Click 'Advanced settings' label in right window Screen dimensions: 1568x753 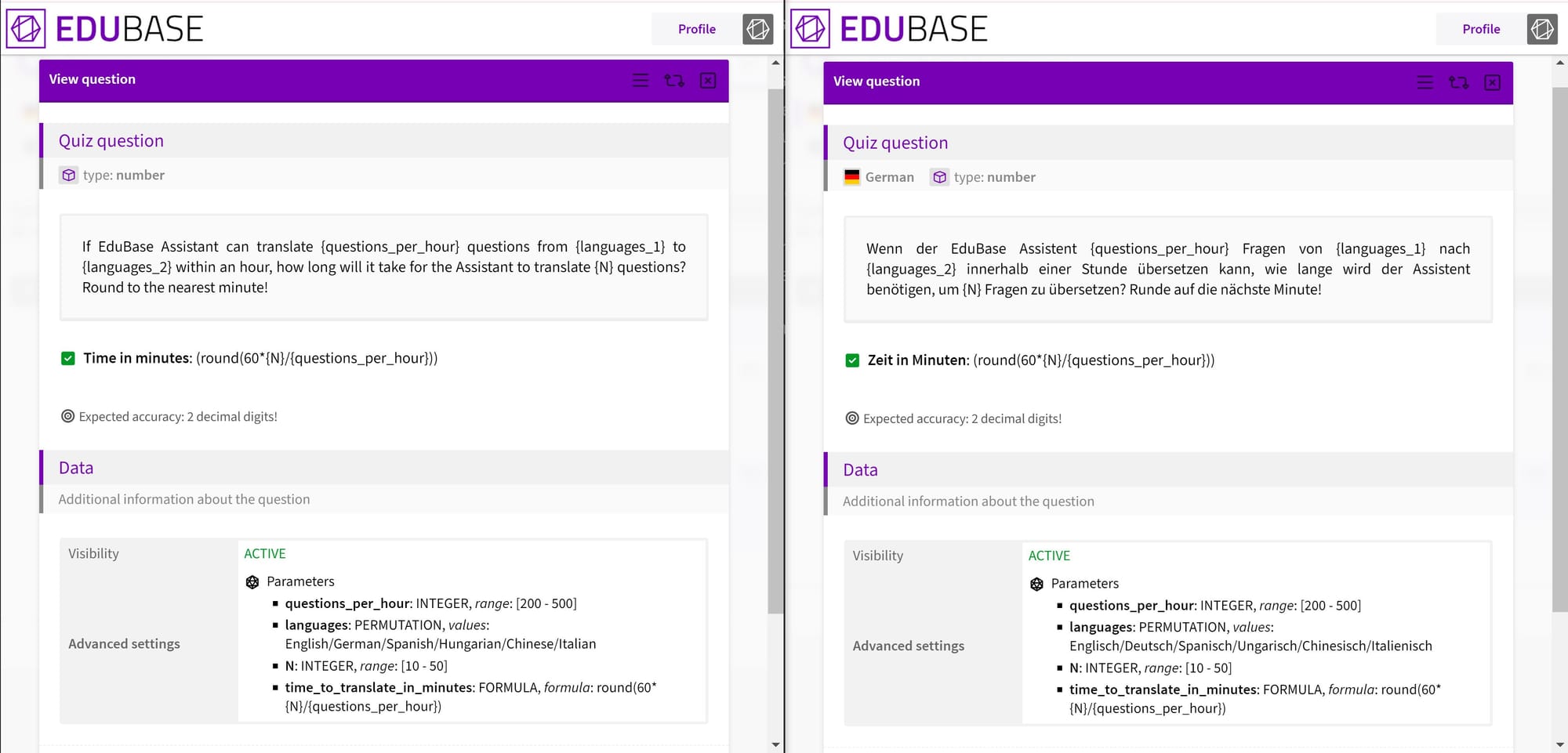tap(909, 646)
